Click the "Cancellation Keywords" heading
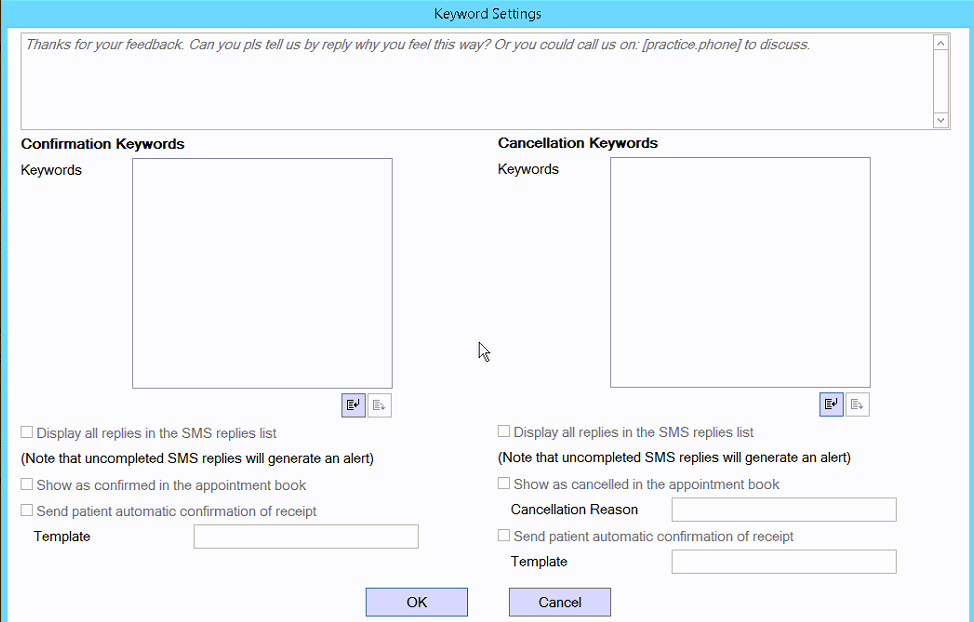Viewport: 974px width, 622px height. point(578,143)
